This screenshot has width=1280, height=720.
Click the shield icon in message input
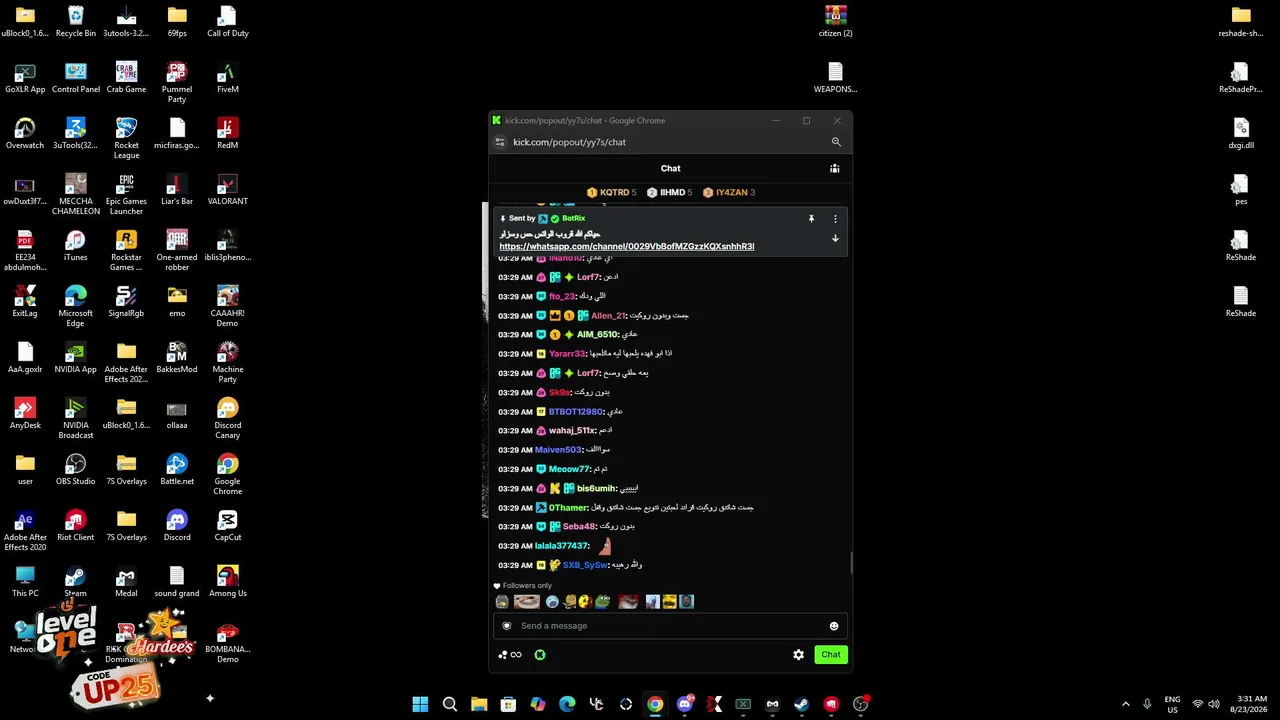(507, 626)
